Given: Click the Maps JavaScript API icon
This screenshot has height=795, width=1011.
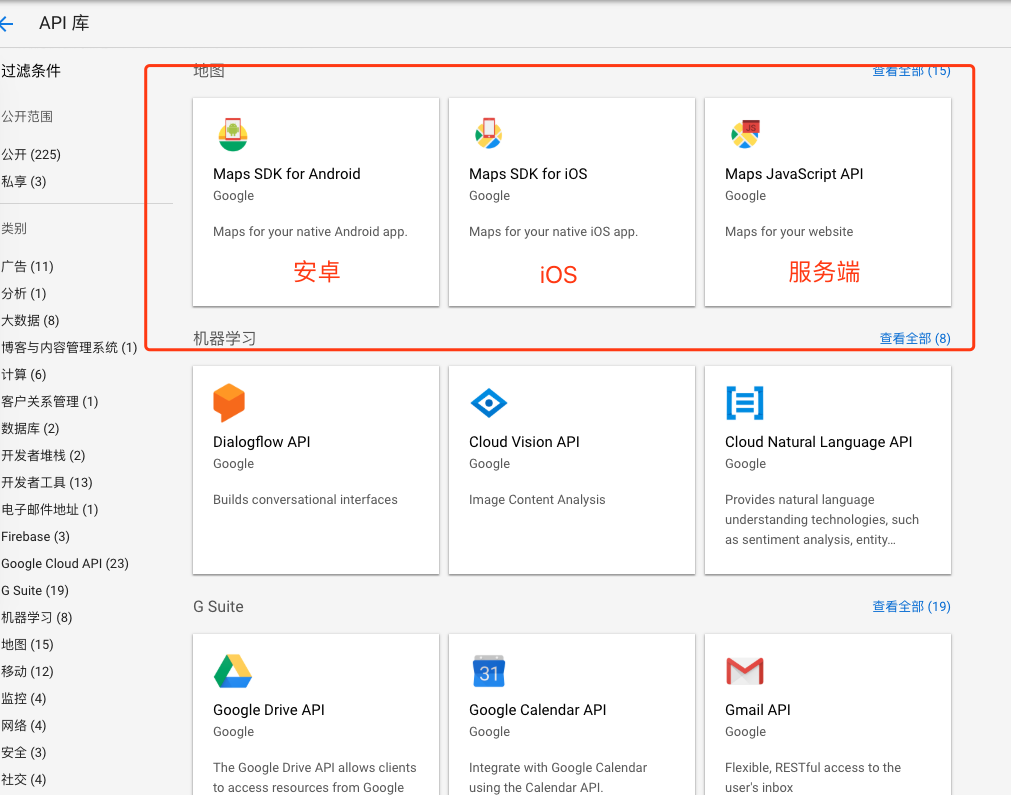Looking at the screenshot, I should coord(745,134).
